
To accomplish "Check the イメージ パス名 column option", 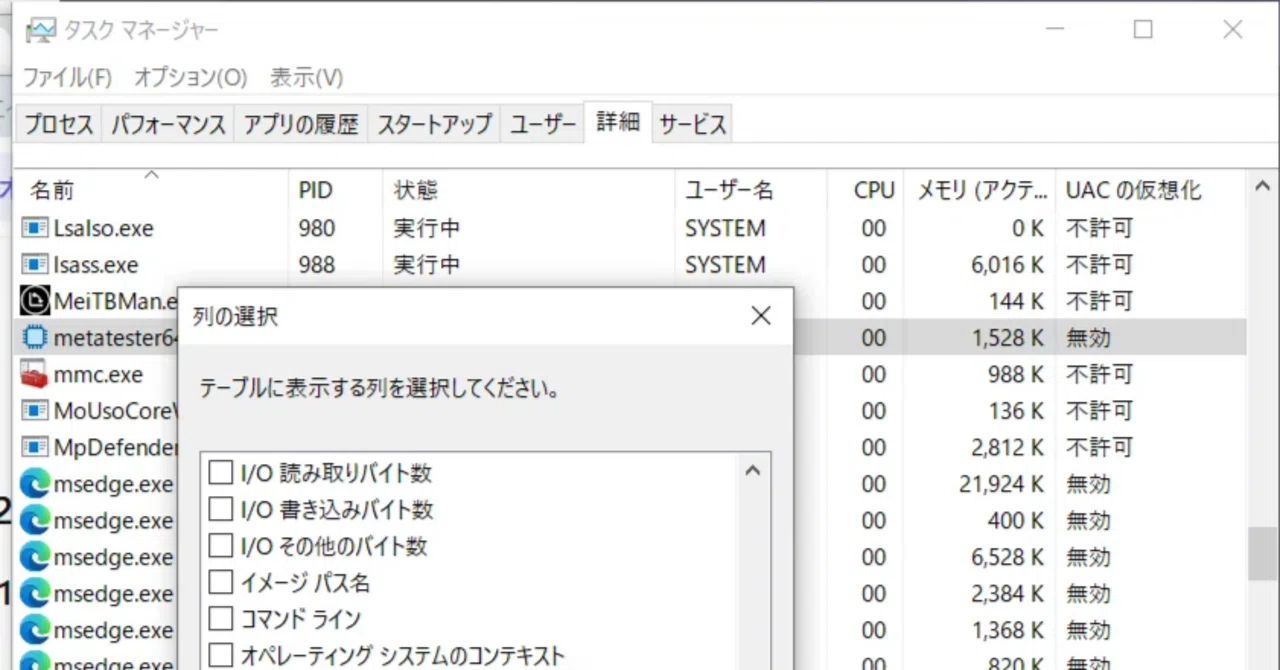I will pyautogui.click(x=220, y=582).
